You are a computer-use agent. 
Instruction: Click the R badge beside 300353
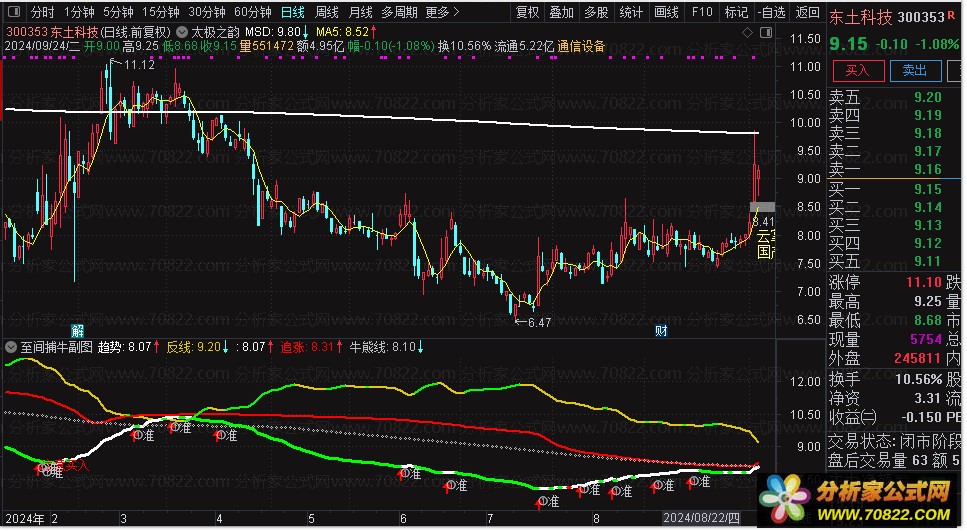tap(951, 14)
